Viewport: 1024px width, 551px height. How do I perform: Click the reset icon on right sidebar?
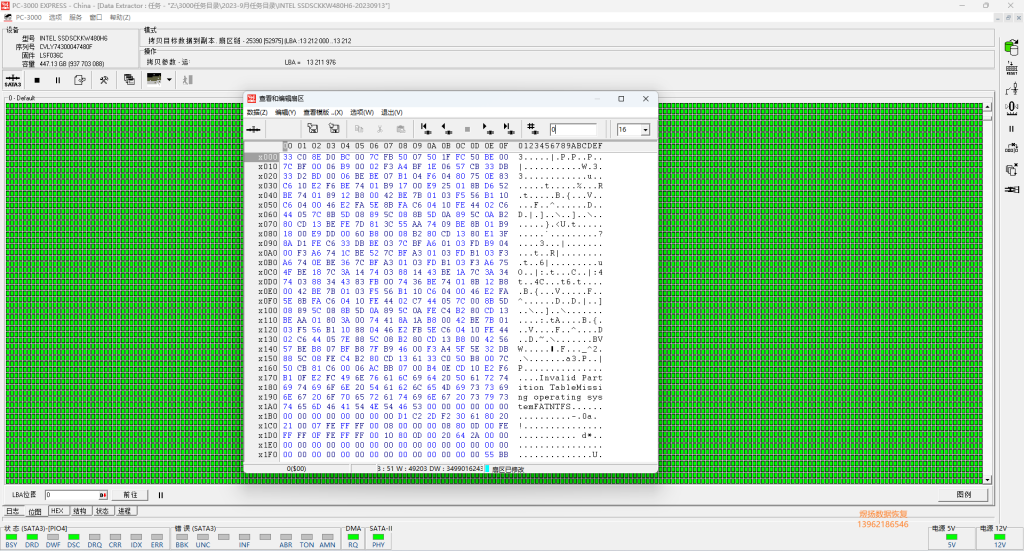1012,68
